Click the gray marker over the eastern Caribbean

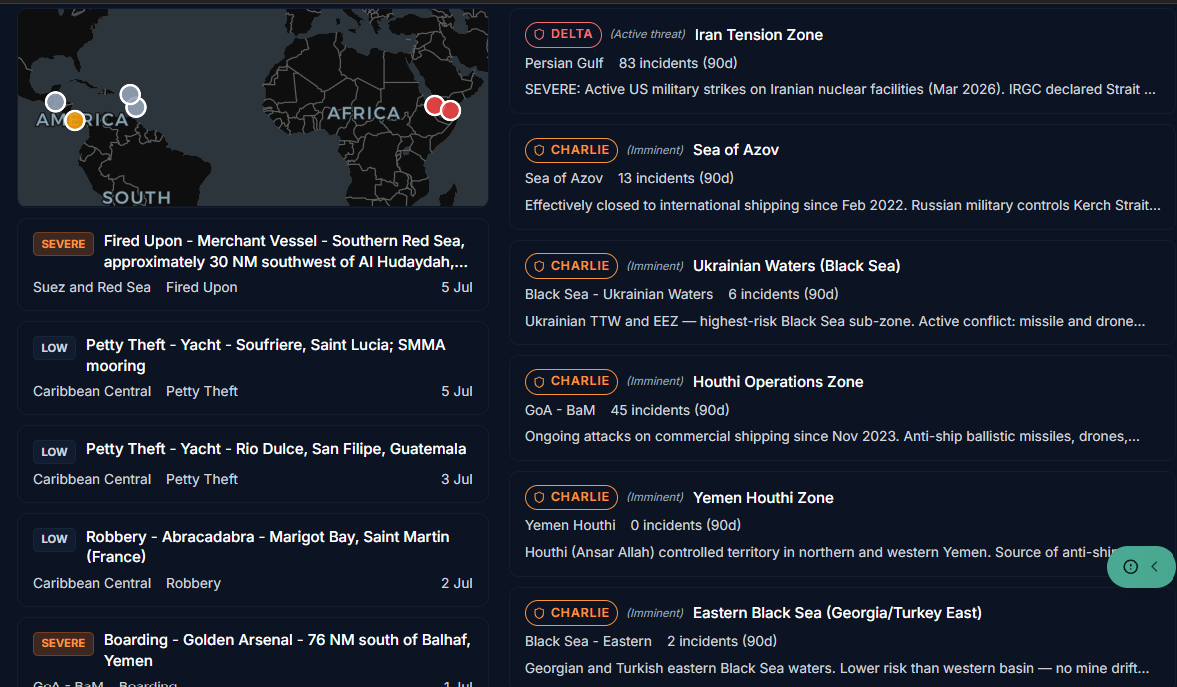click(x=130, y=95)
